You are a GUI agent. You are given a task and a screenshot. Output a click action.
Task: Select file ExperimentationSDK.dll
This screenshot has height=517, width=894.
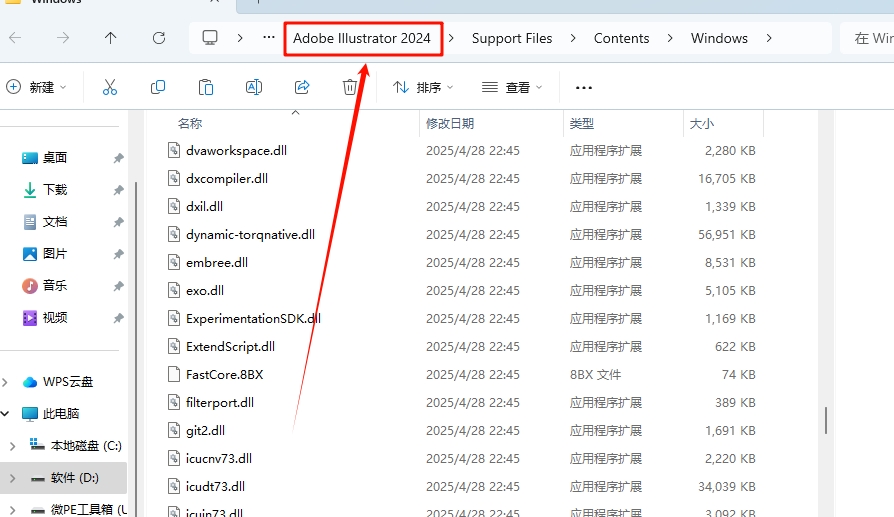[x=253, y=319]
